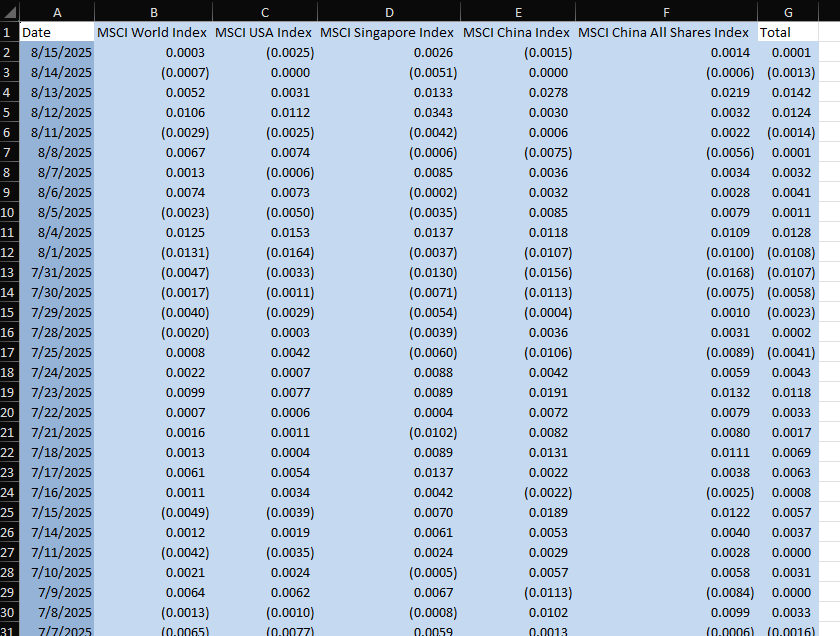Select China Index value 0.0278 for 8/13/2025
The image size is (840, 636).
[518, 92]
